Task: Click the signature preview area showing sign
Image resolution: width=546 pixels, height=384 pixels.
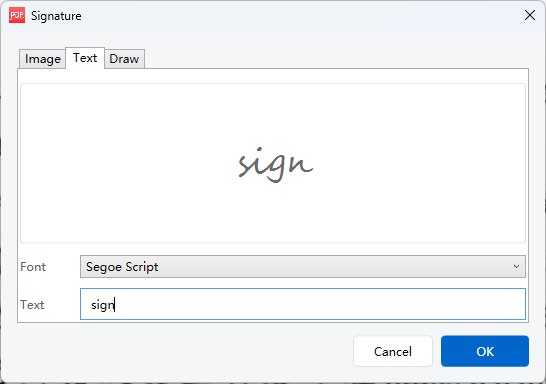Action: click(273, 163)
